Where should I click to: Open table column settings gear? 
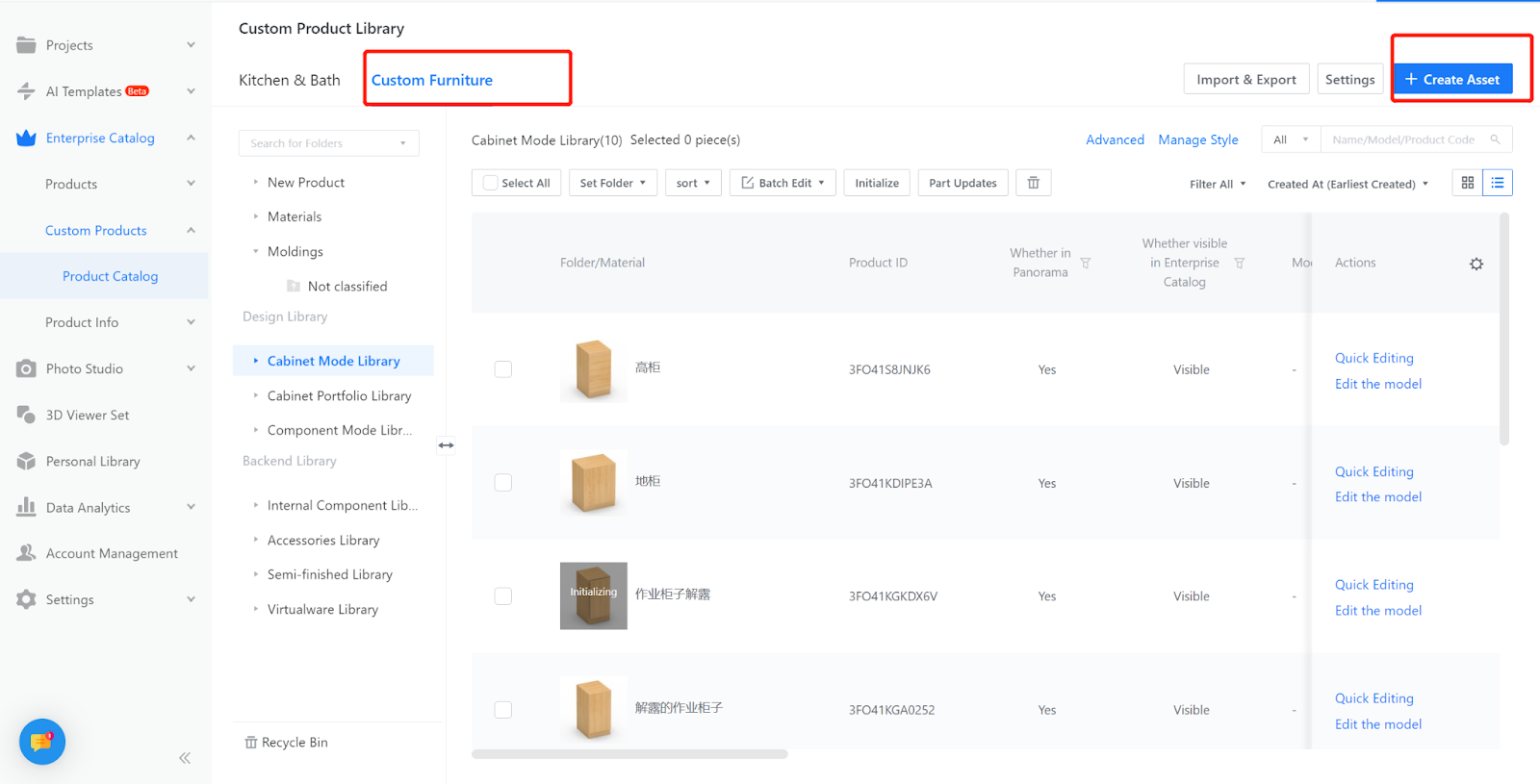[x=1476, y=264]
